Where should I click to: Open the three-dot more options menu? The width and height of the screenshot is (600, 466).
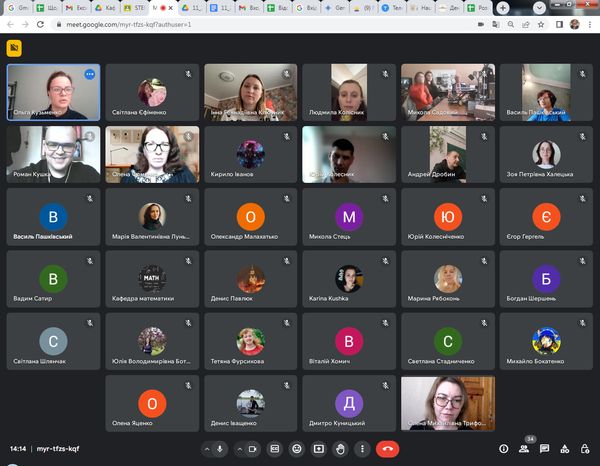tap(362, 449)
